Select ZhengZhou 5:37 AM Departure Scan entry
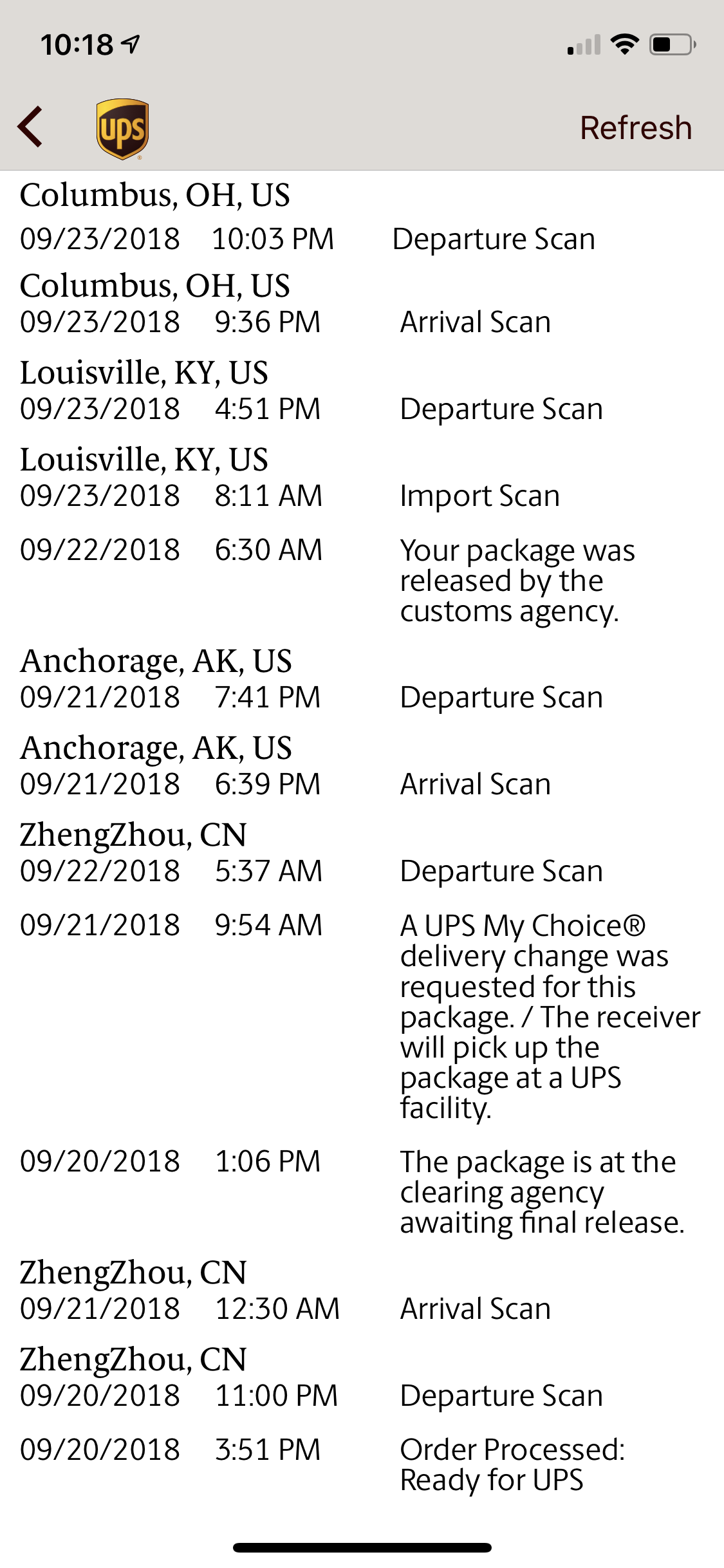This screenshot has width=724, height=1568. coord(362,853)
